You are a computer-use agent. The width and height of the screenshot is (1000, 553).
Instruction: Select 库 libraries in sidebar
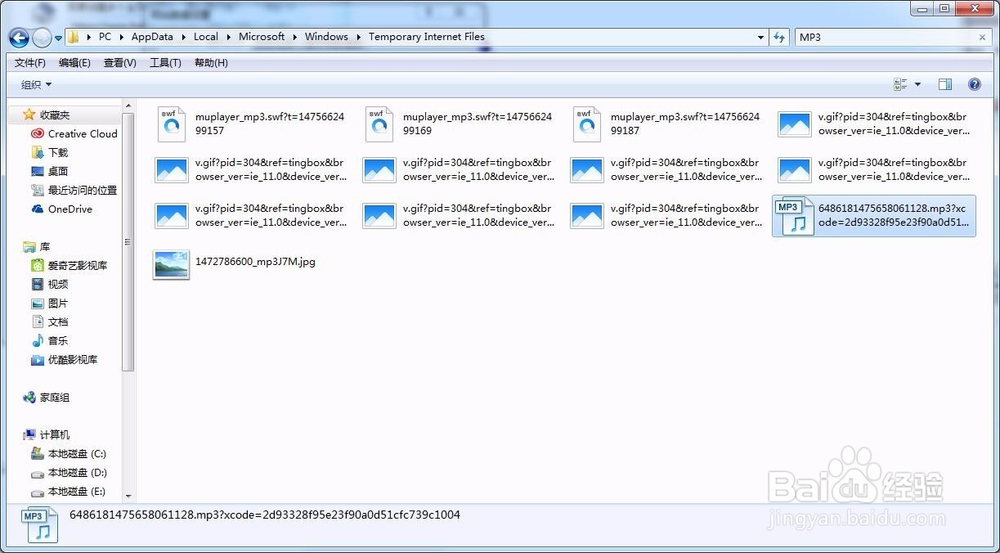pyautogui.click(x=37, y=247)
